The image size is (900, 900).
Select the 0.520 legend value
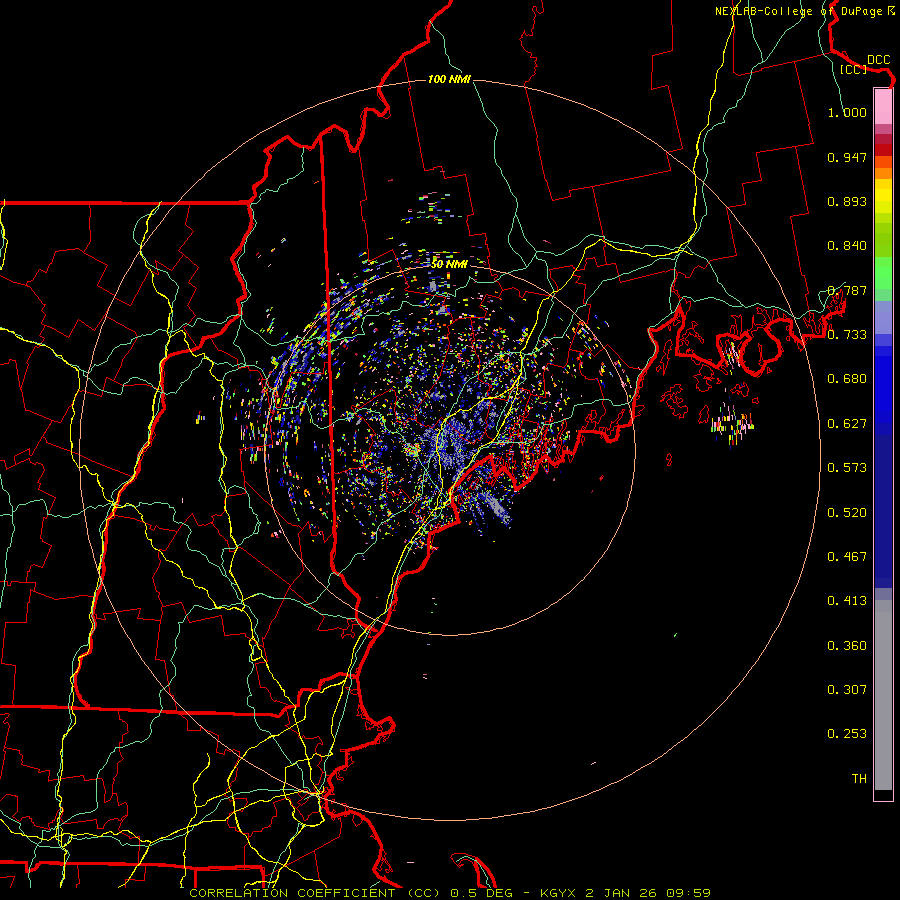pyautogui.click(x=847, y=513)
